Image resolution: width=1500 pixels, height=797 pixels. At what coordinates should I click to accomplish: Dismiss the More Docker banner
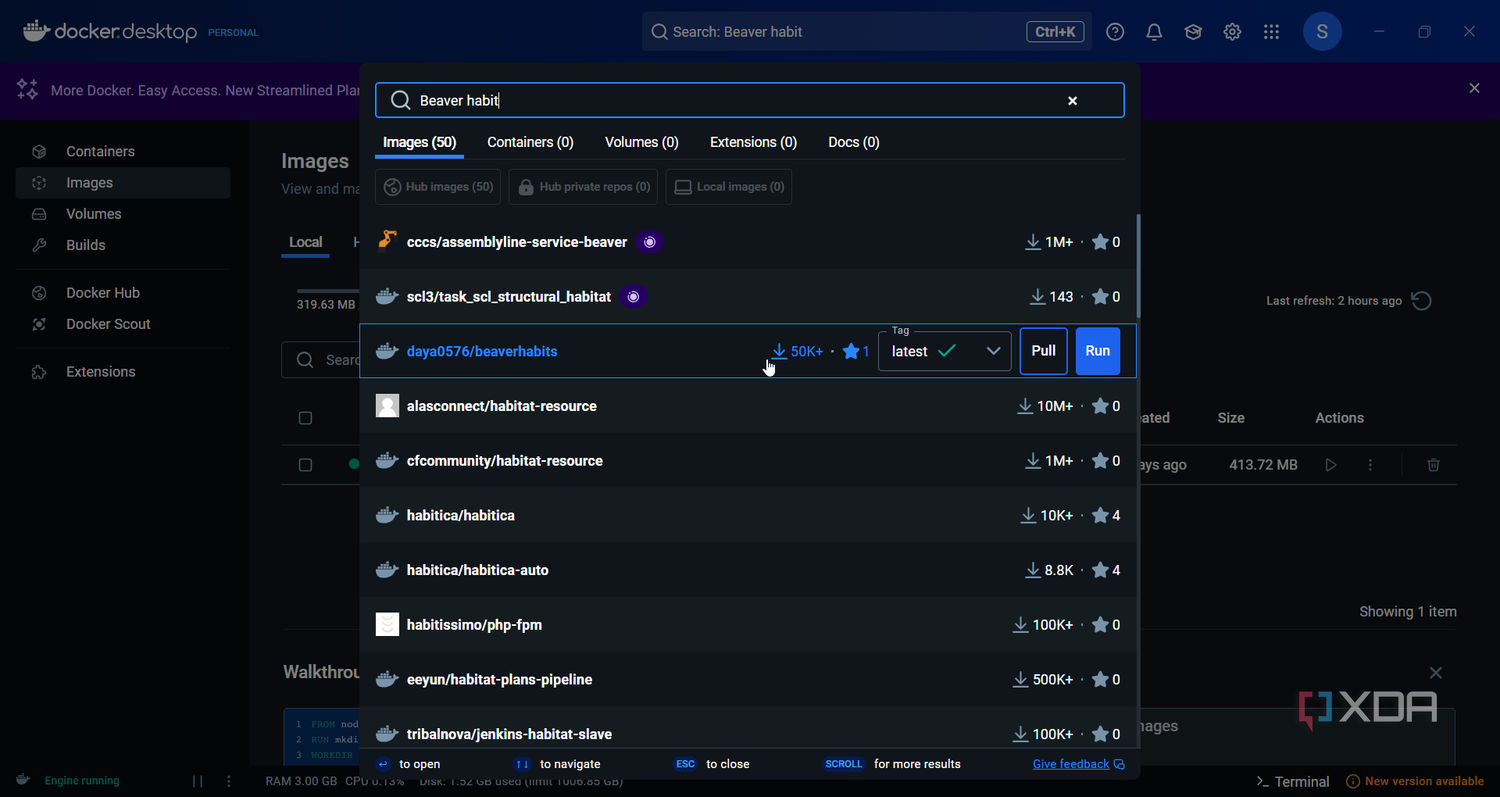1474,88
